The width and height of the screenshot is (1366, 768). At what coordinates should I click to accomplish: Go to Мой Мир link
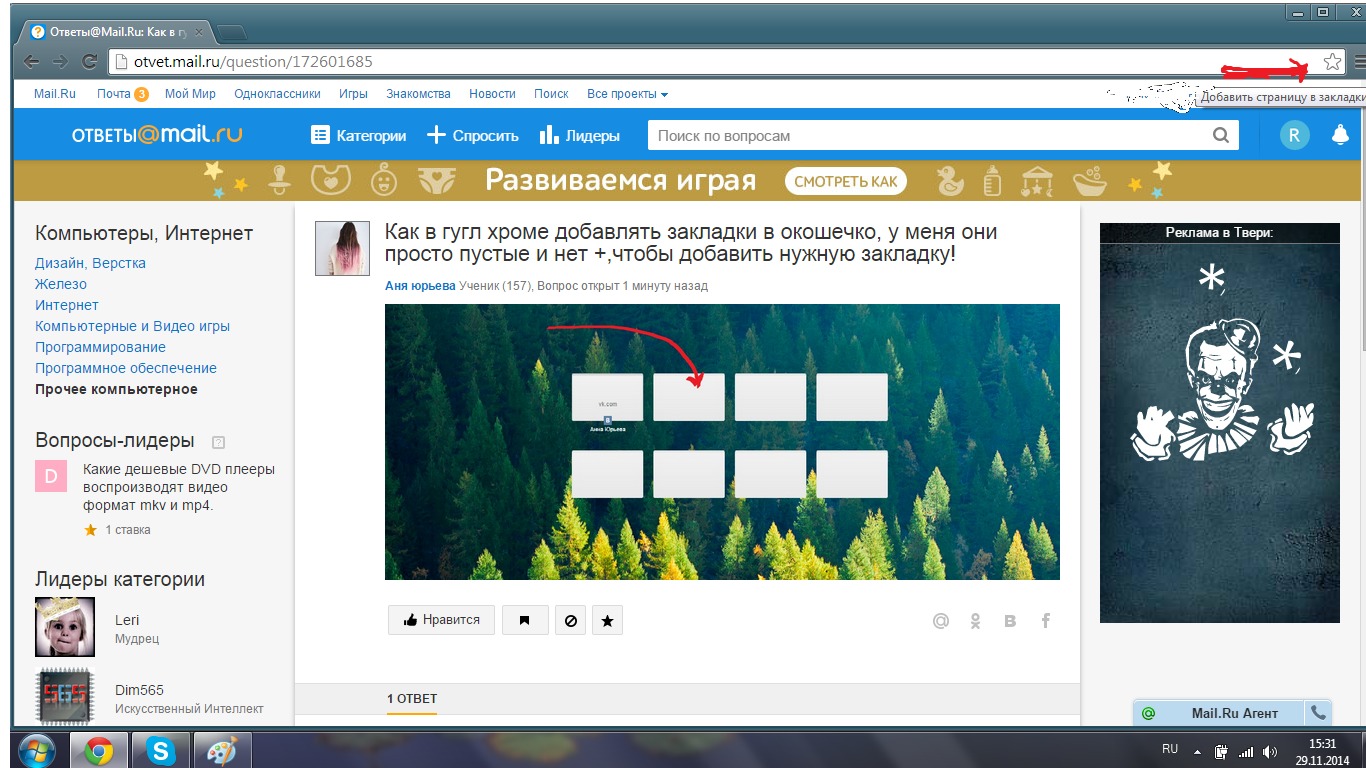(190, 94)
